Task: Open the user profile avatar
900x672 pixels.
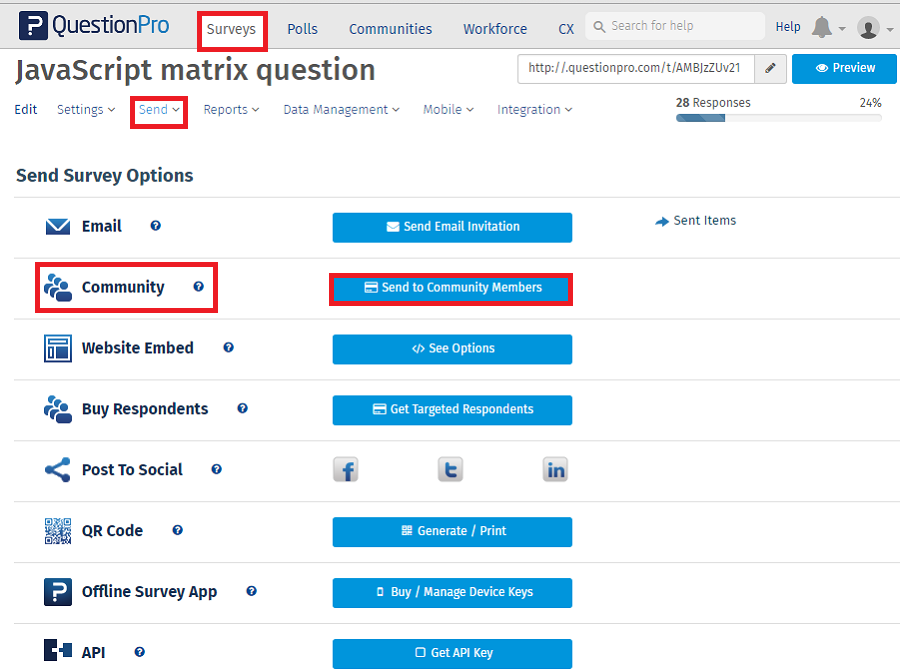Action: pos(868,28)
